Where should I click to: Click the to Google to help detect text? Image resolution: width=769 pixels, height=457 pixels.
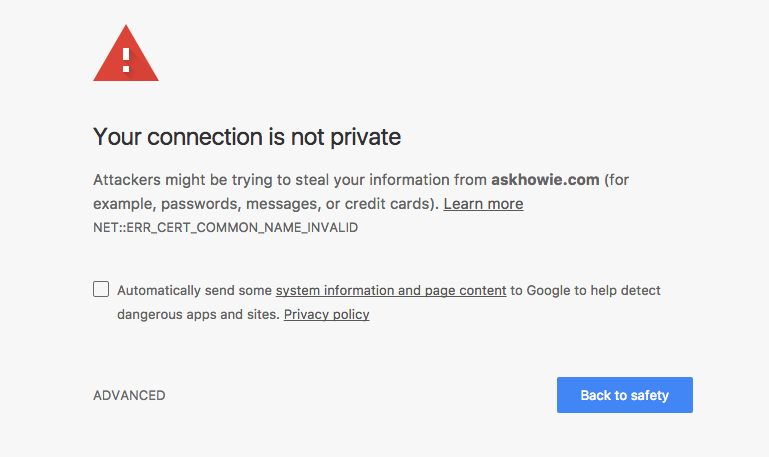(585, 291)
